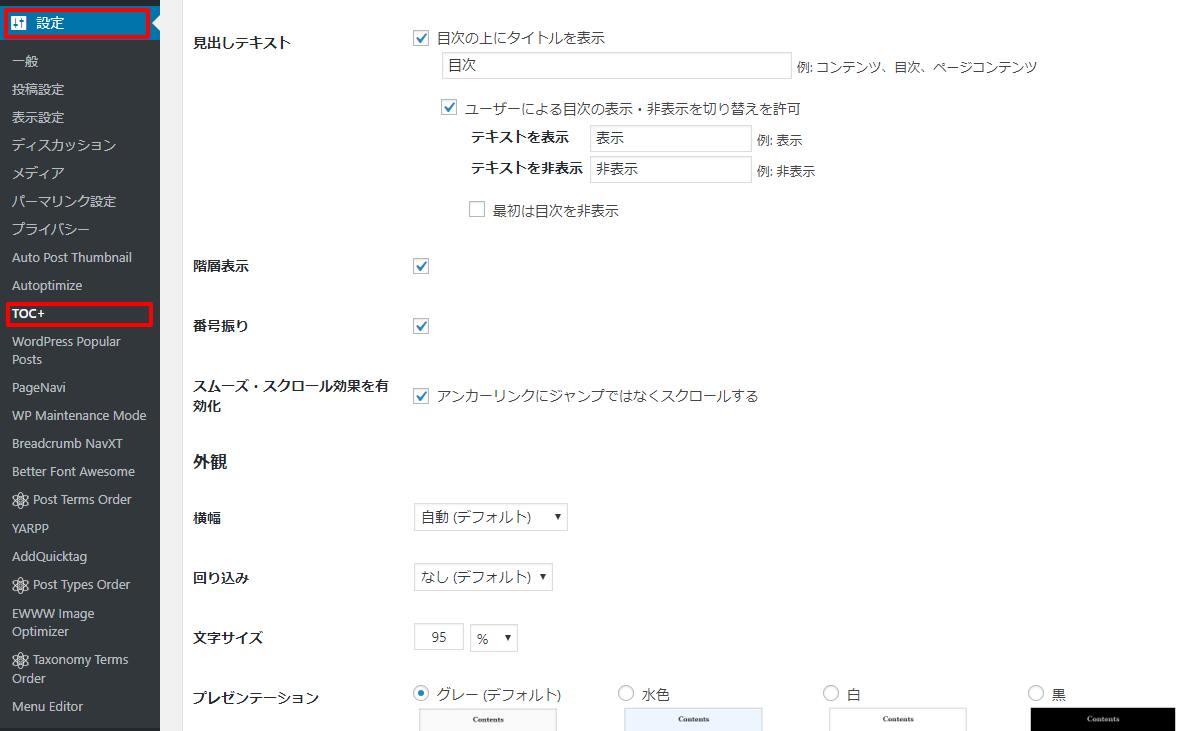Open AddQuicktag settings link
Viewport: 1197px width, 731px height.
click(x=50, y=556)
